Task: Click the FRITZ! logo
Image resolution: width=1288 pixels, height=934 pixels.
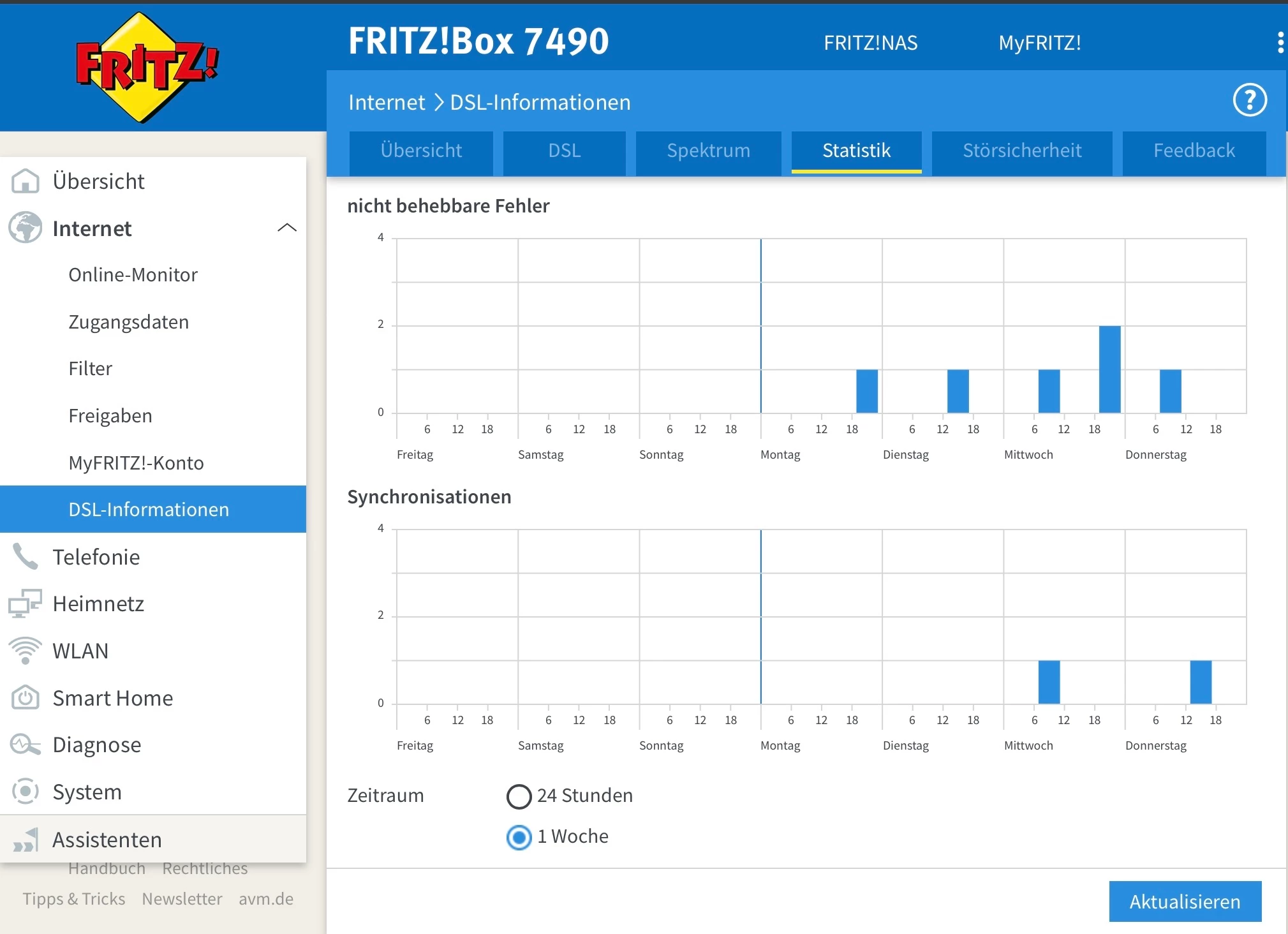Action: point(147,67)
